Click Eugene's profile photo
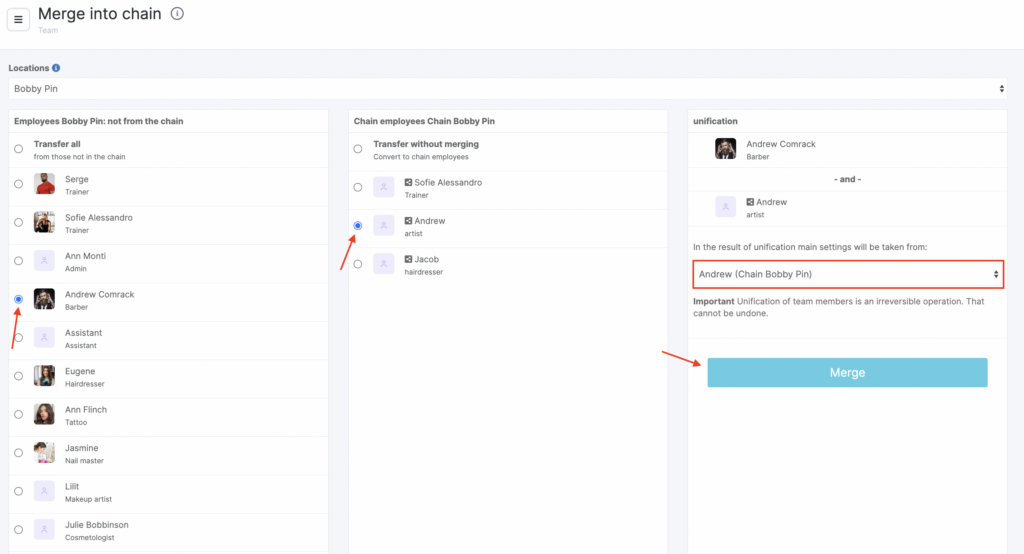The height and width of the screenshot is (554, 1024). (x=44, y=376)
